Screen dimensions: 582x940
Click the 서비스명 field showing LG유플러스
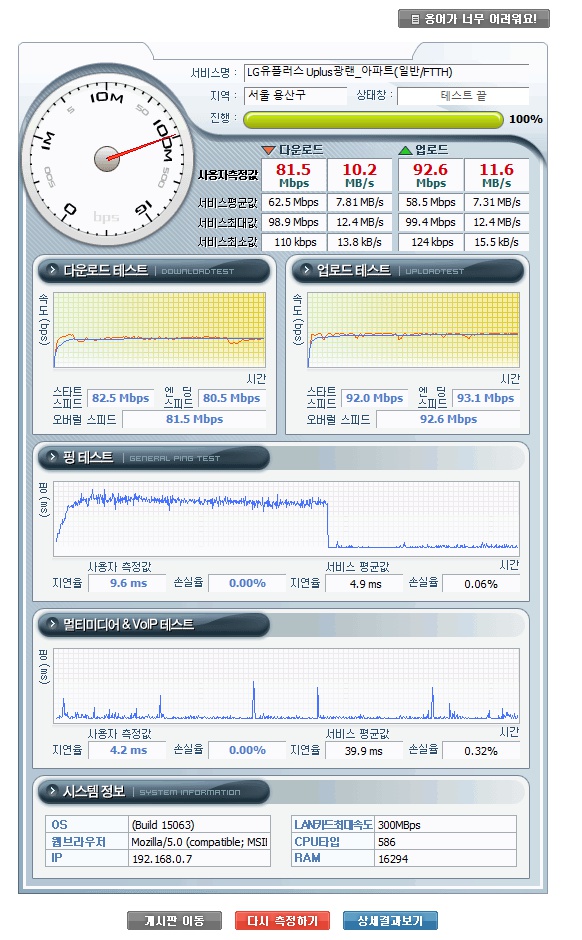tap(387, 72)
